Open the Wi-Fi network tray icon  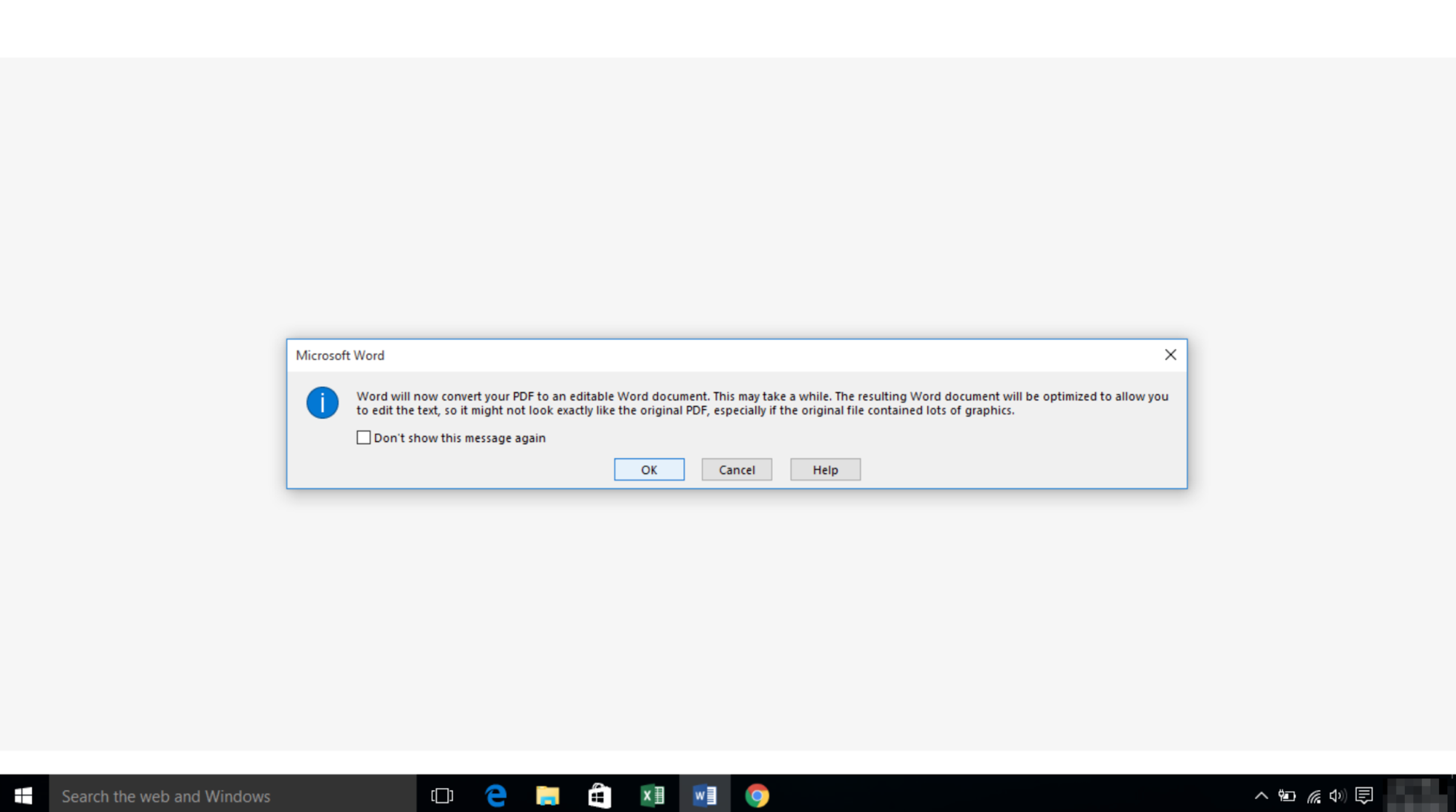[1313, 796]
